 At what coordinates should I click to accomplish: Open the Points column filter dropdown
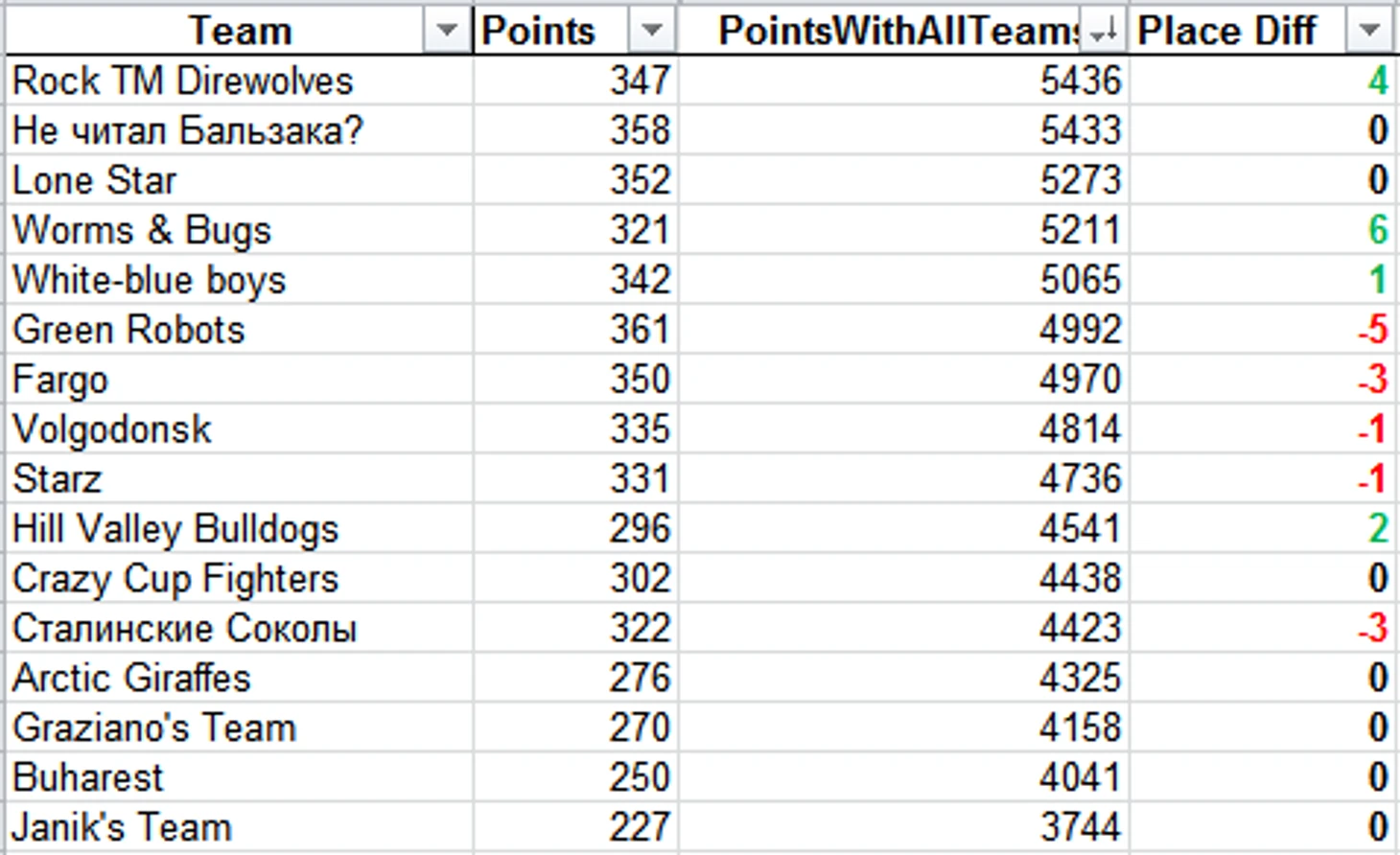click(x=652, y=31)
